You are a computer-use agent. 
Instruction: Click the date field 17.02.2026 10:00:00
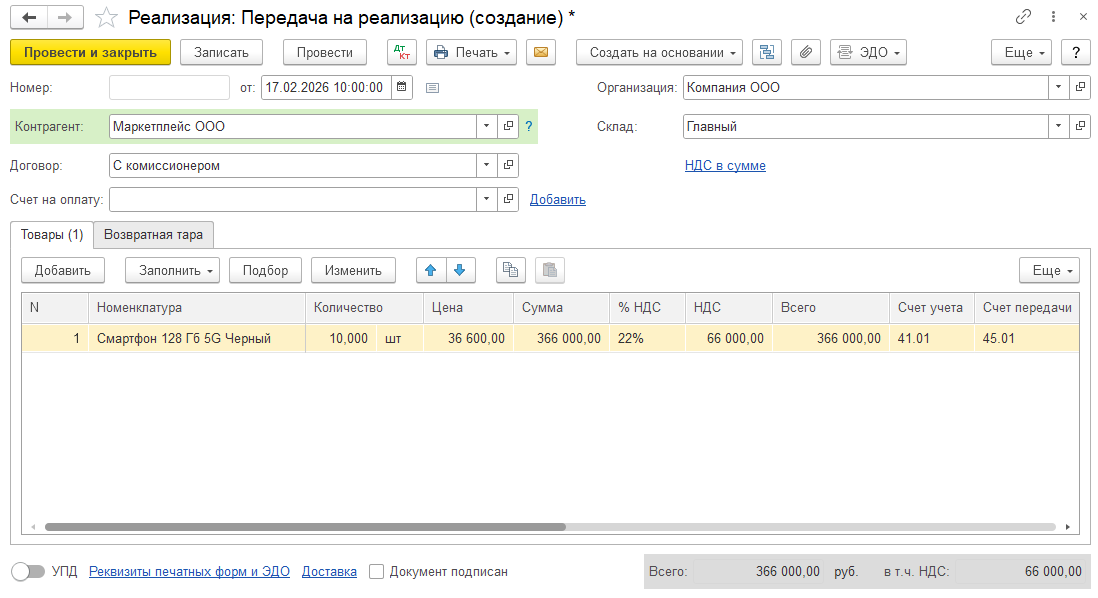coord(326,88)
